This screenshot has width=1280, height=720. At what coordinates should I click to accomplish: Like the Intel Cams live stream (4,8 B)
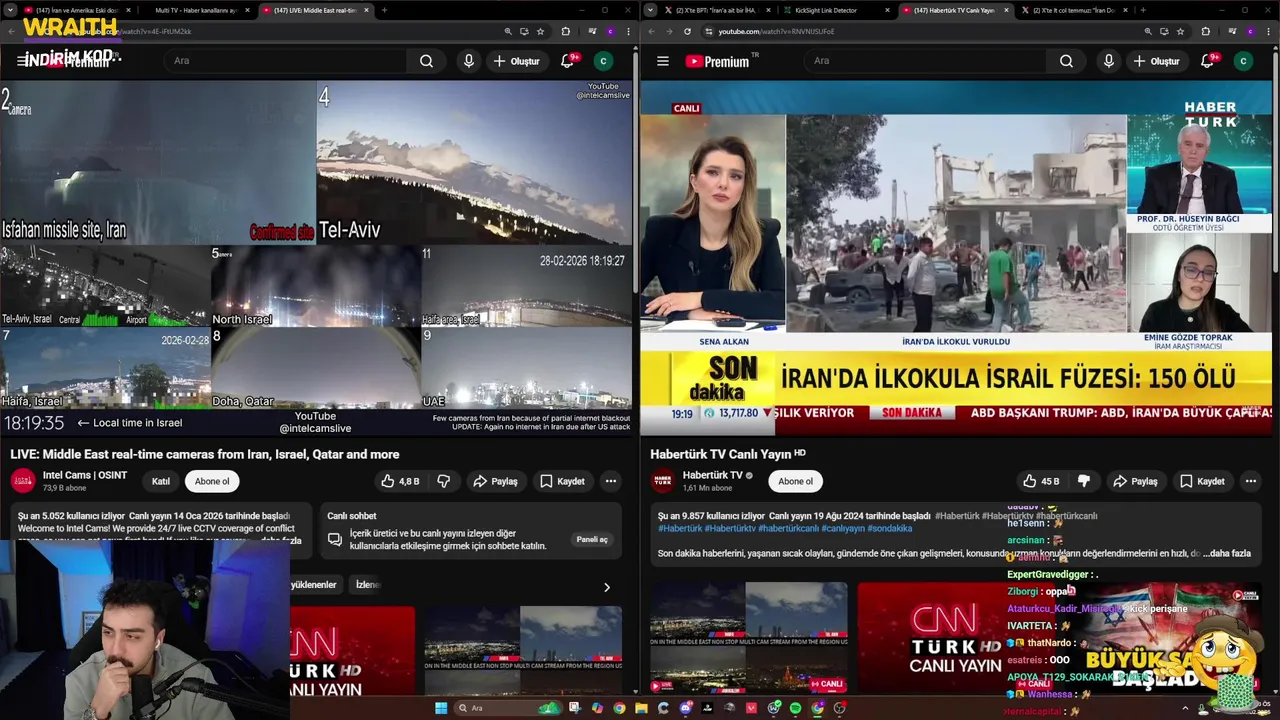(x=400, y=481)
